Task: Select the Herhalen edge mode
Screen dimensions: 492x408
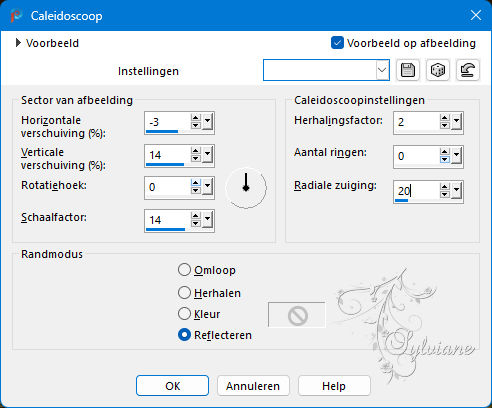Action: [x=184, y=293]
